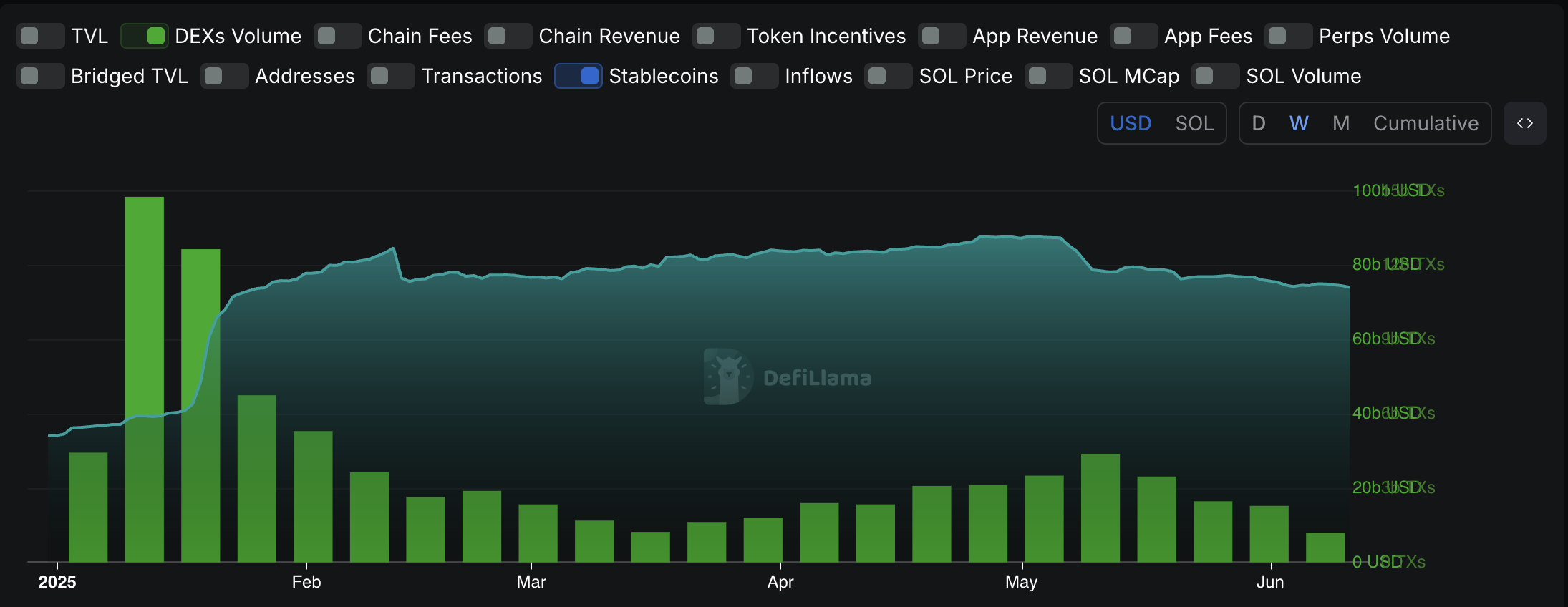Enable Chain Revenue toggle
Screen dimensions: 1568x607
coord(508,36)
